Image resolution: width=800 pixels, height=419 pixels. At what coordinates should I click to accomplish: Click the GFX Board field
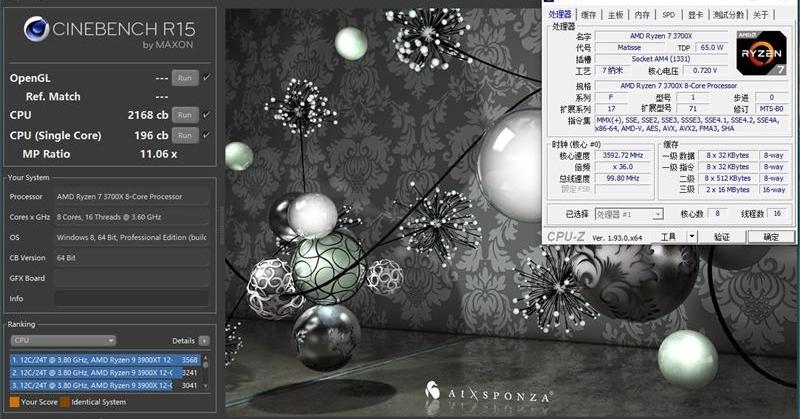pos(132,278)
